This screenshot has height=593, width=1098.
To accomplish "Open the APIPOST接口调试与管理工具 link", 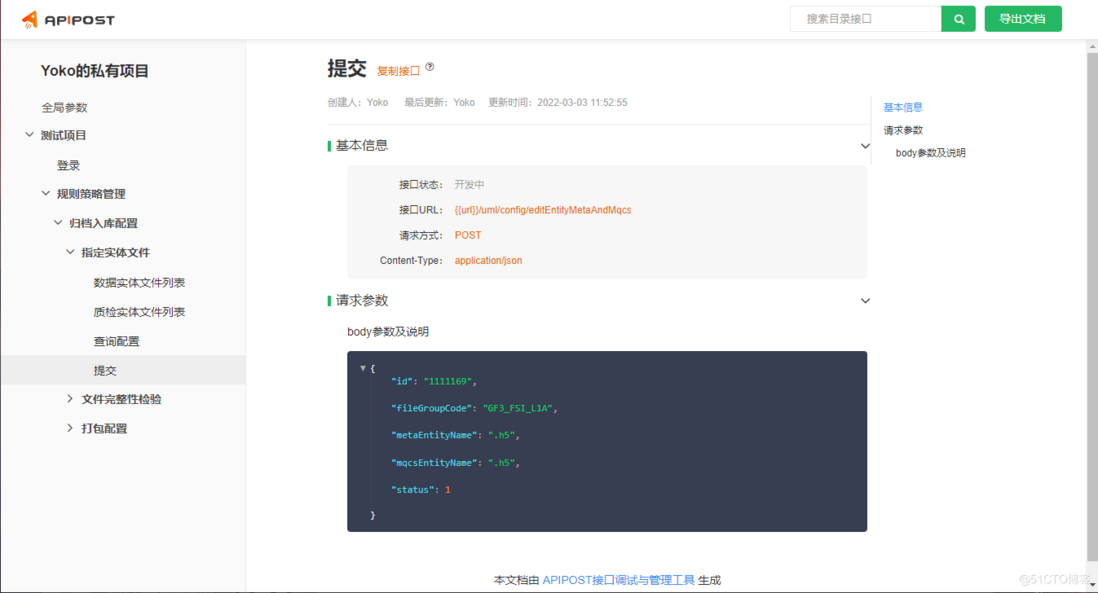I will [x=618, y=580].
